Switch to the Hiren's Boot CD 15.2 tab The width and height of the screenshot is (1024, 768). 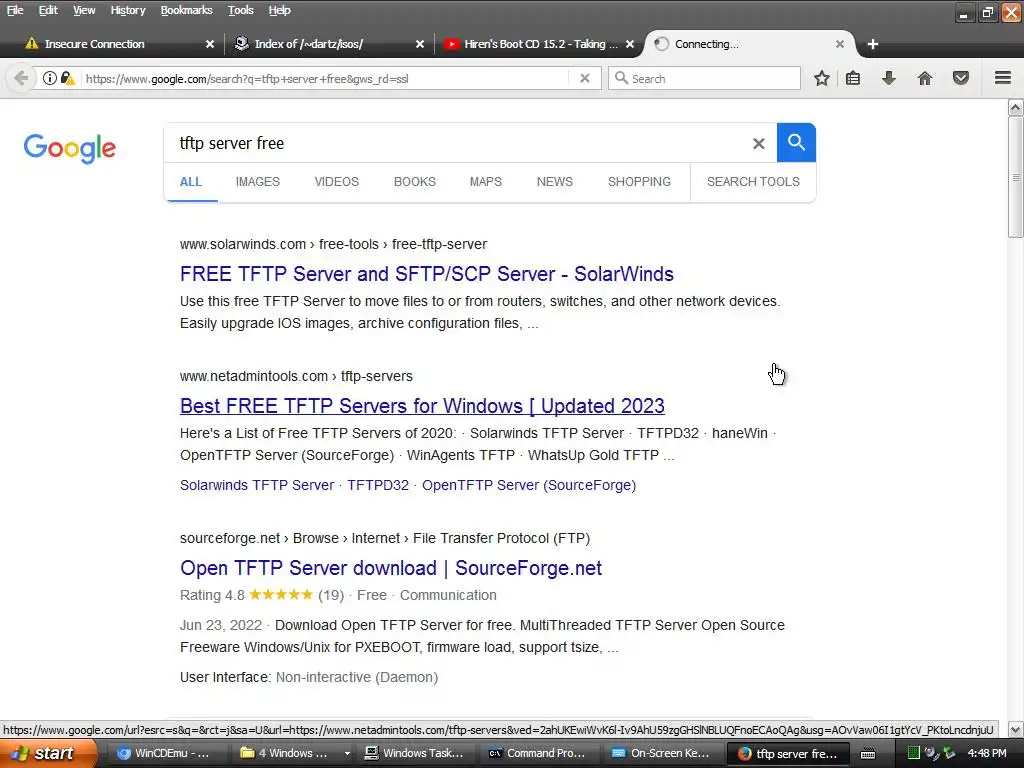(x=537, y=44)
